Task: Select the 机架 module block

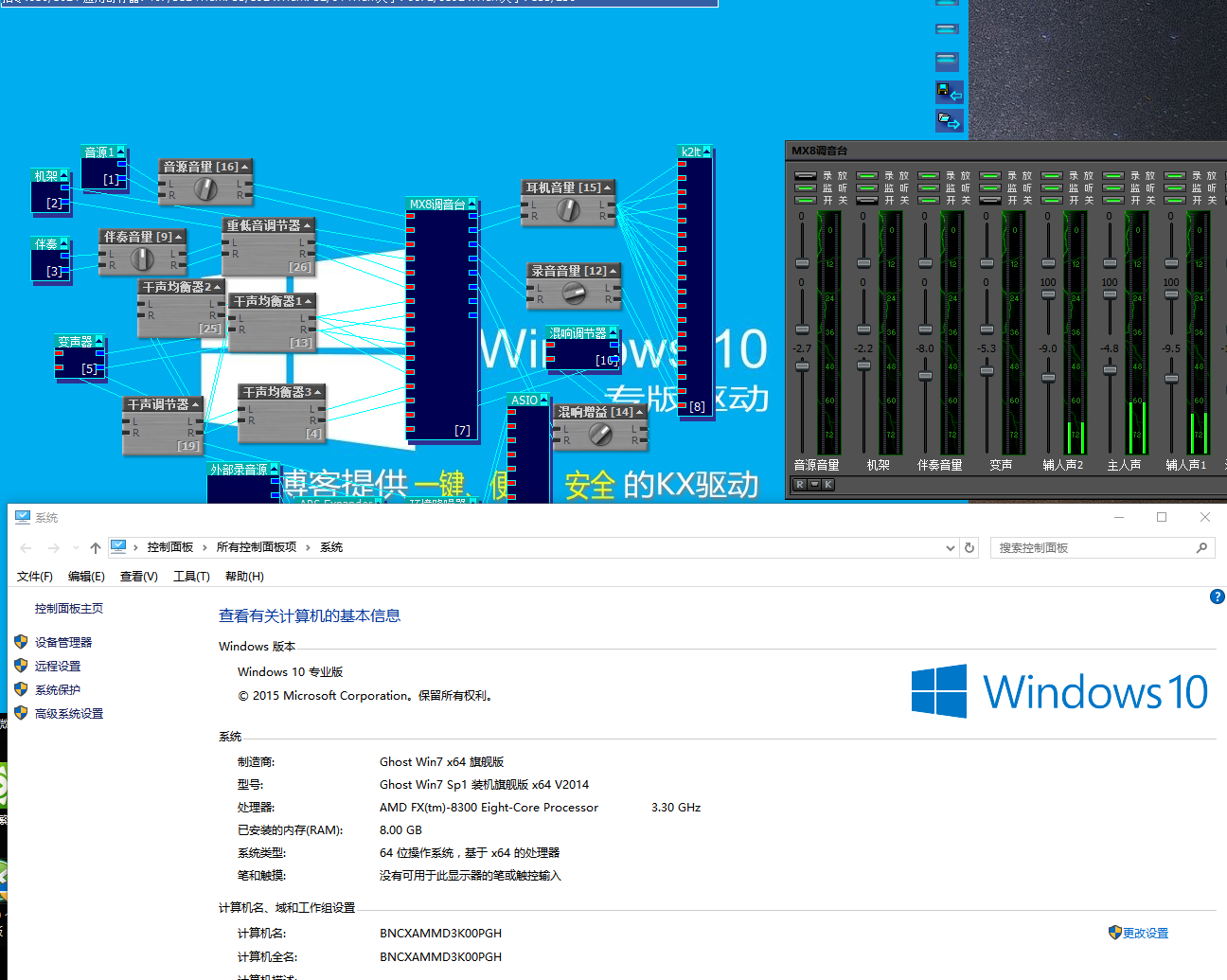Action: click(x=51, y=191)
